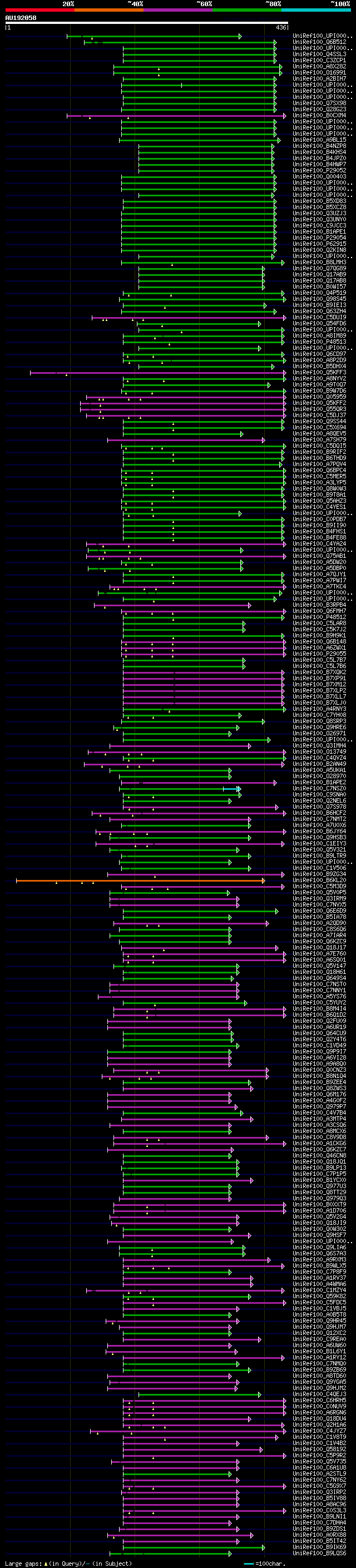Click the red 20% identity legend segment
This screenshot has width=356, height=1568.
click(39, 10)
